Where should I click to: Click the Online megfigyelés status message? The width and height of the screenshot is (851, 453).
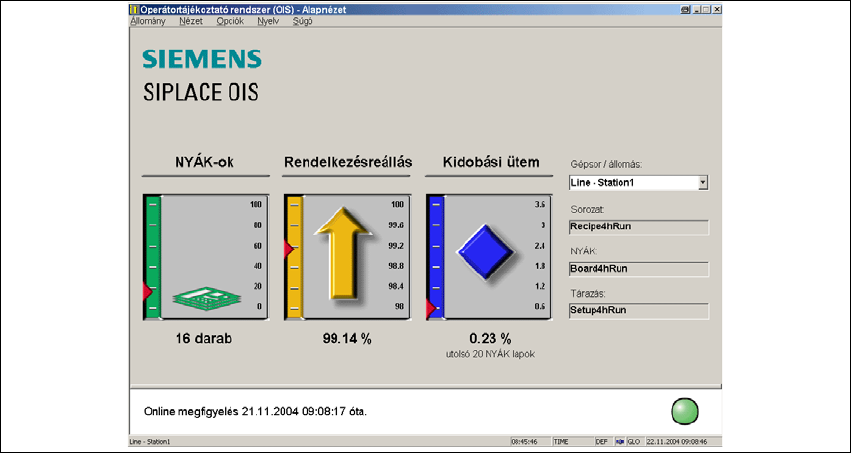(255, 412)
